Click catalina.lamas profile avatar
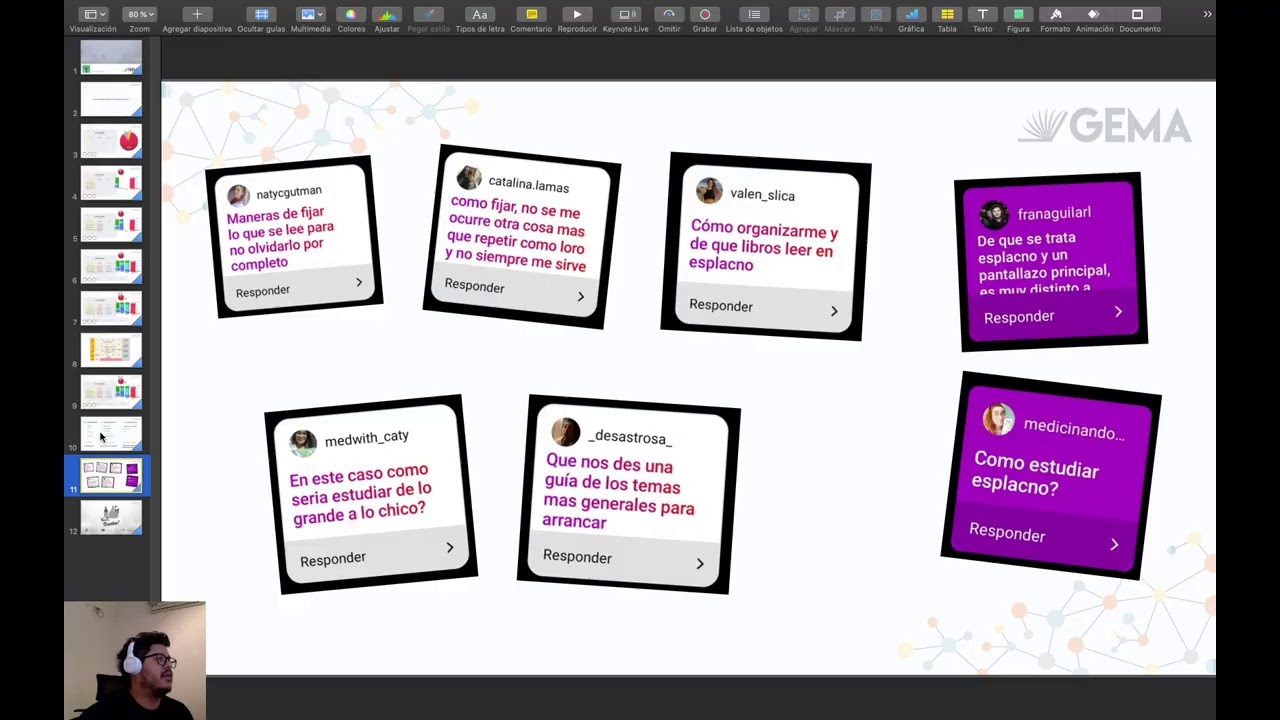Screen dimensions: 1280x720 click(x=468, y=178)
